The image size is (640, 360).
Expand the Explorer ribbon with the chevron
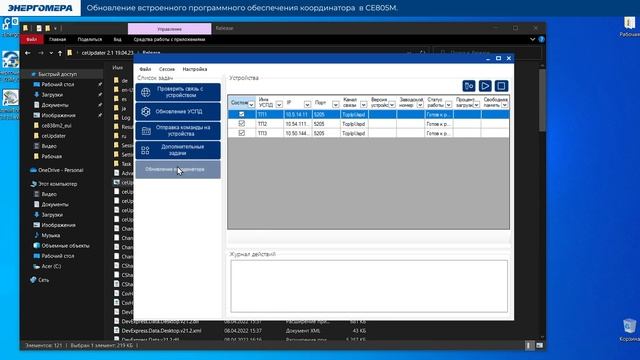[532, 40]
